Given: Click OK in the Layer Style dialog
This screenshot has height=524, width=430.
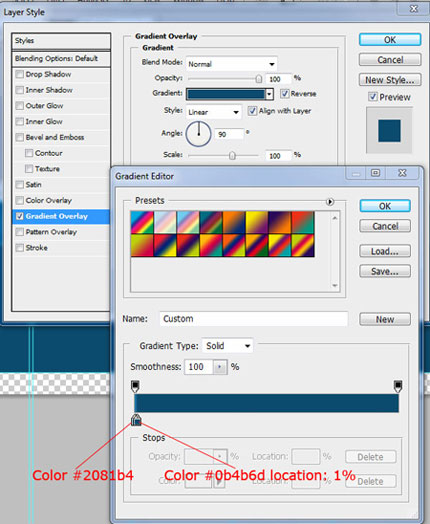Looking at the screenshot, I should click(390, 40).
